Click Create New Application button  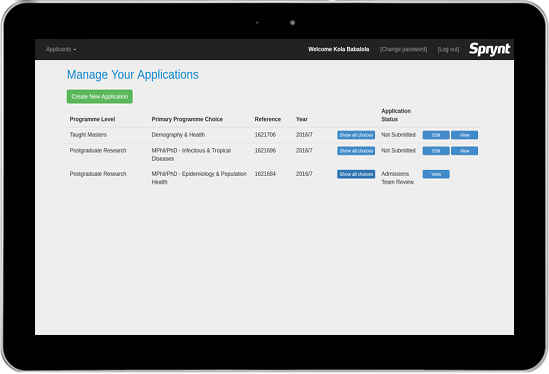(x=100, y=97)
